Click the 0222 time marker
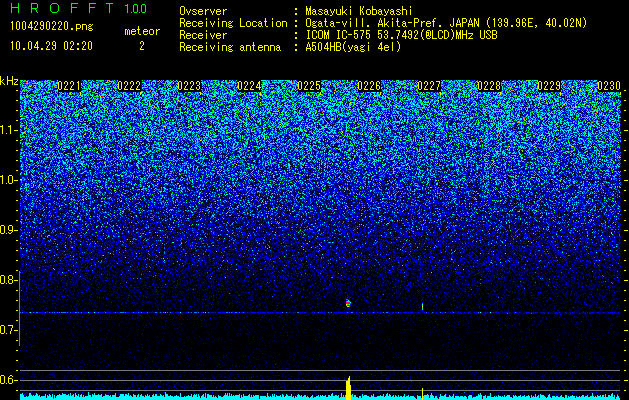This screenshot has height=400, width=629. coord(129,86)
